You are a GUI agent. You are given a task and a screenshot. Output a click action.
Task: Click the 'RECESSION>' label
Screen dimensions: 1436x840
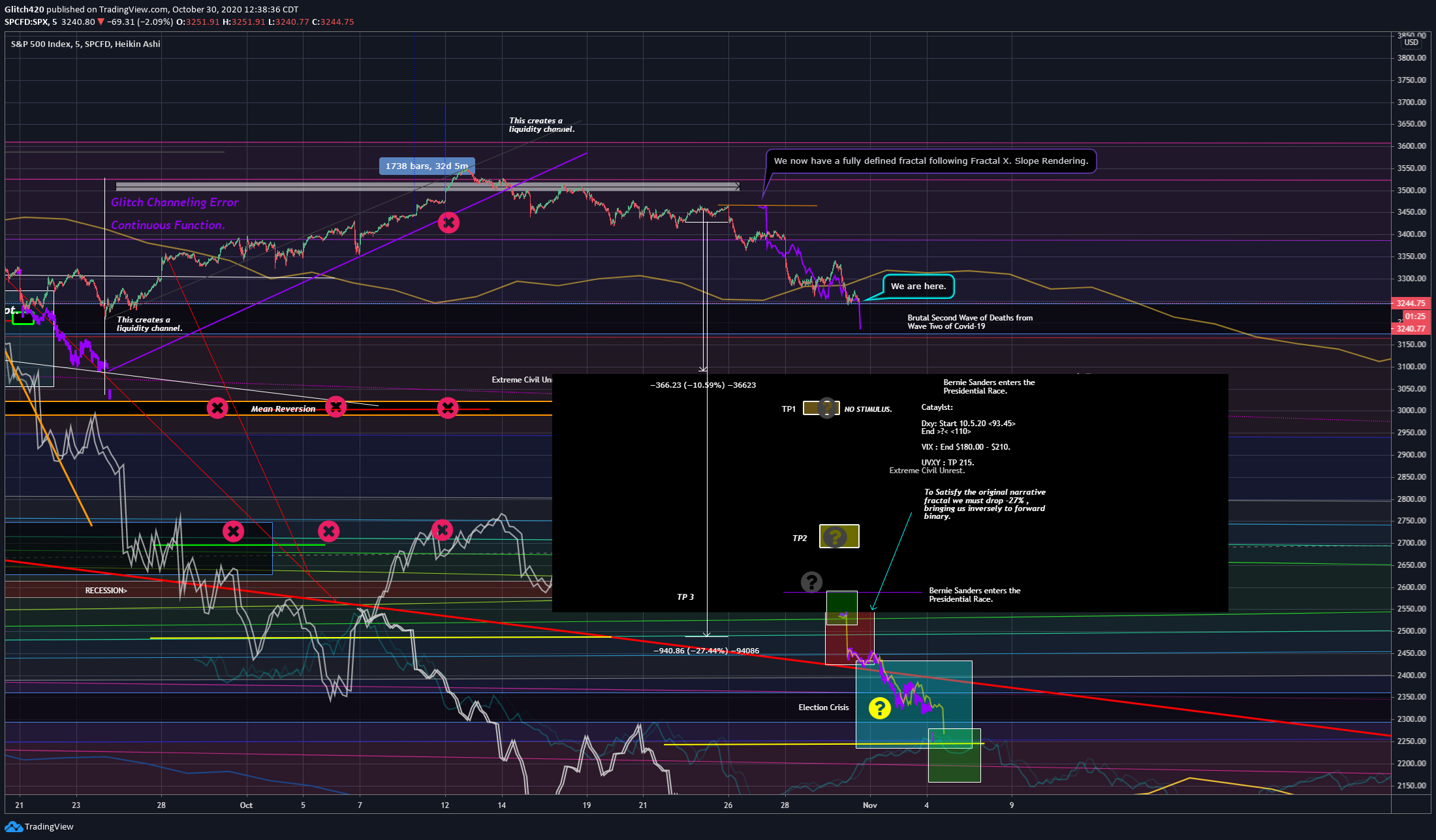[106, 591]
